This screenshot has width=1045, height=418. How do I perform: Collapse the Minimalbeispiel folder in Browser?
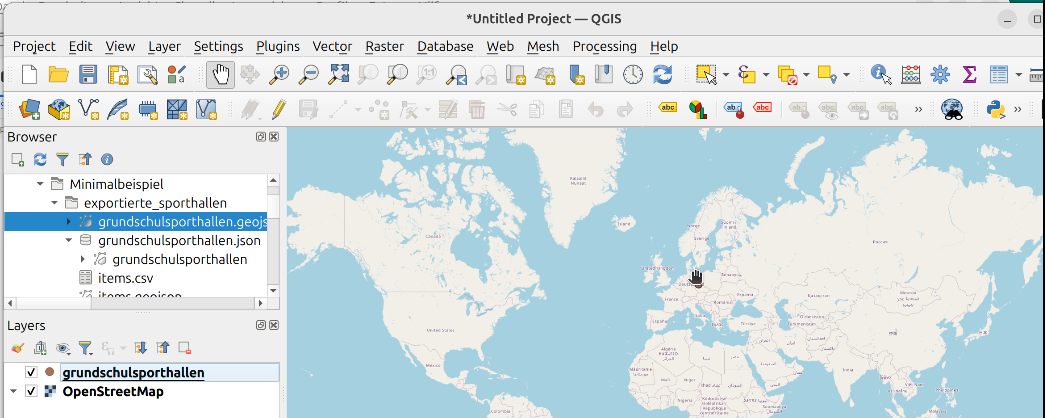pos(41,184)
